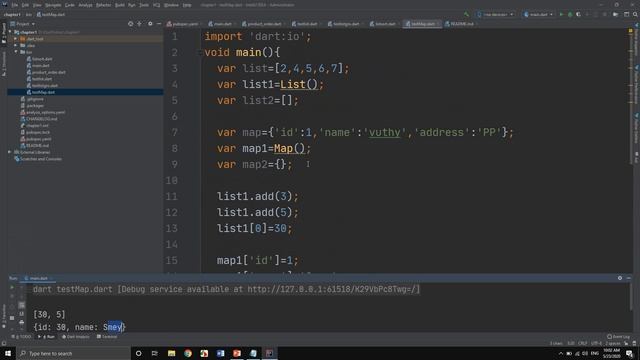Open the Dart Analysis tool window
640x360 pixels.
pos(75,337)
